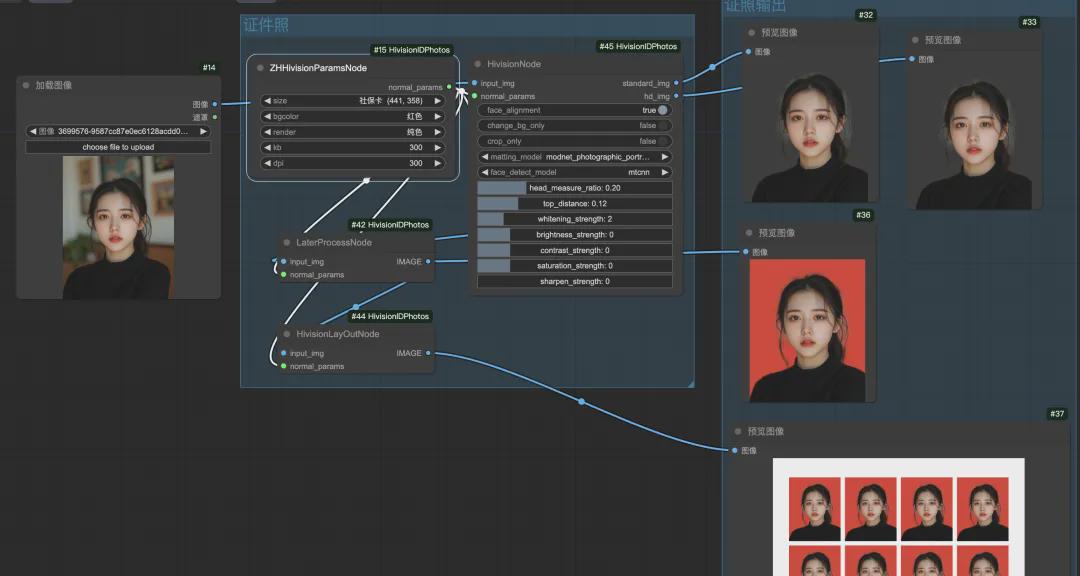
Task: Click the left arrow of the size widget
Action: click(x=267, y=101)
